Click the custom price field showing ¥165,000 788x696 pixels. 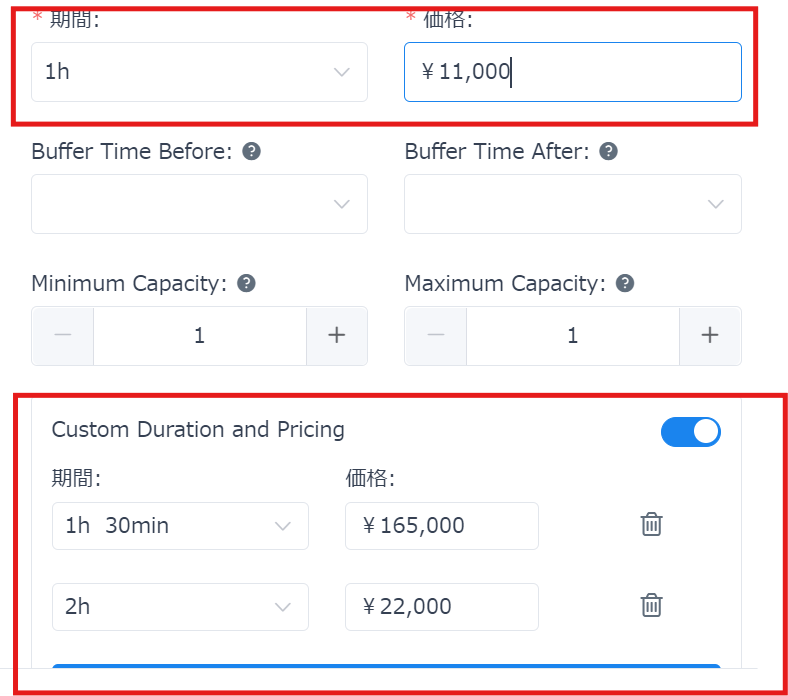click(x=441, y=526)
